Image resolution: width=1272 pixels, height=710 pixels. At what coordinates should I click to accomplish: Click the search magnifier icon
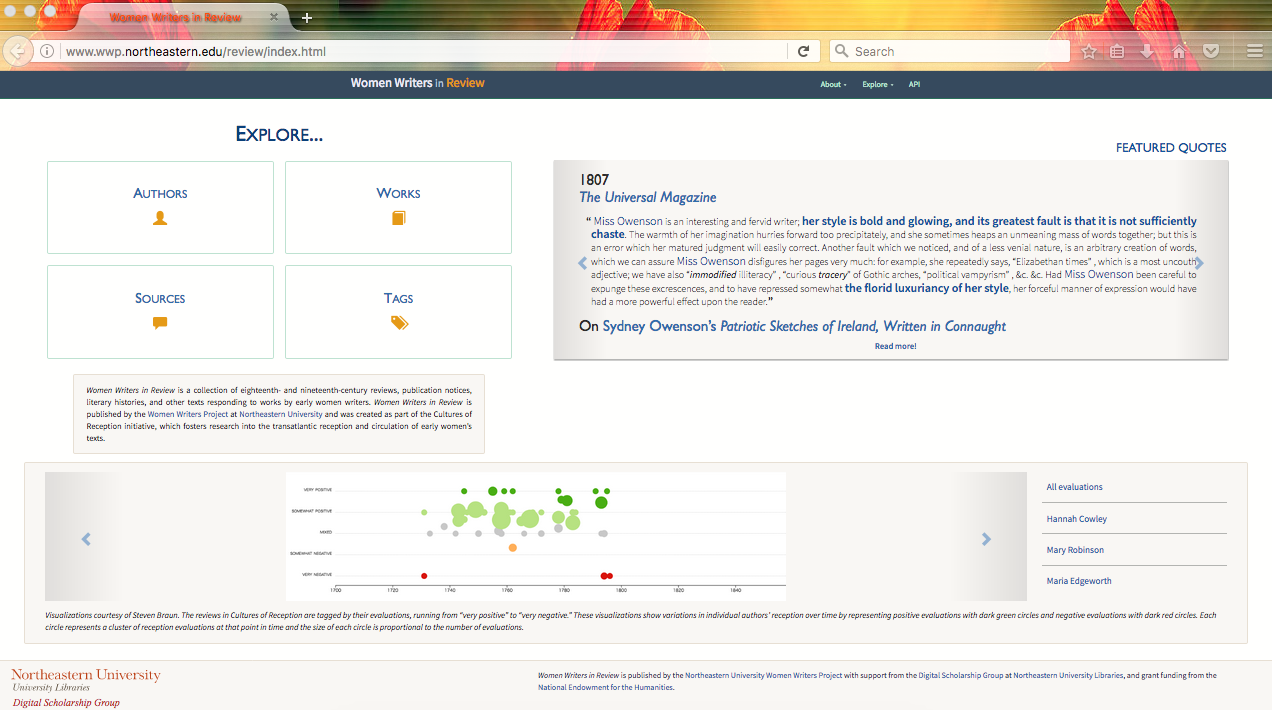841,51
